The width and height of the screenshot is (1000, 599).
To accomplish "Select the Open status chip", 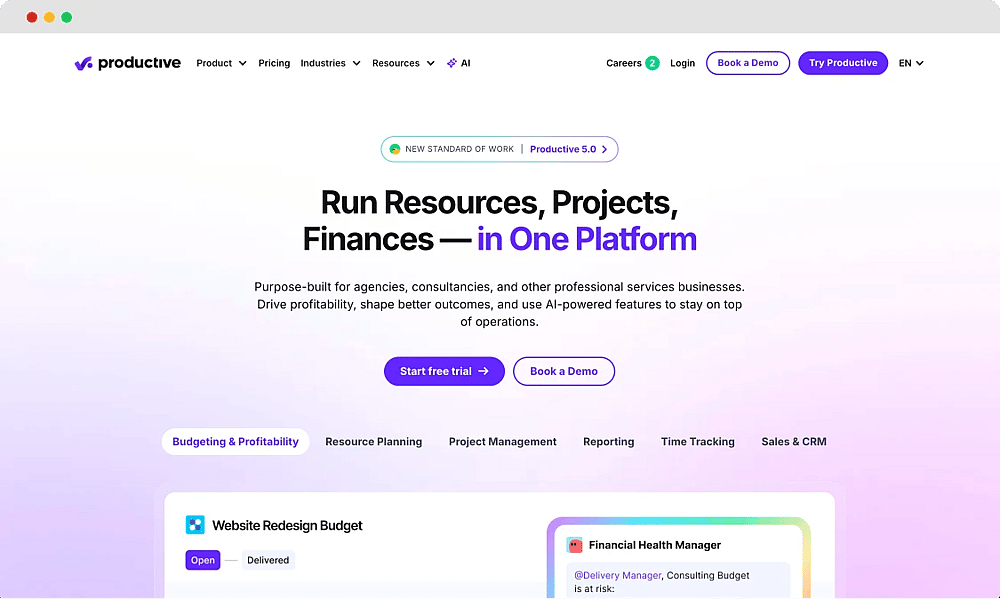I will click(203, 560).
